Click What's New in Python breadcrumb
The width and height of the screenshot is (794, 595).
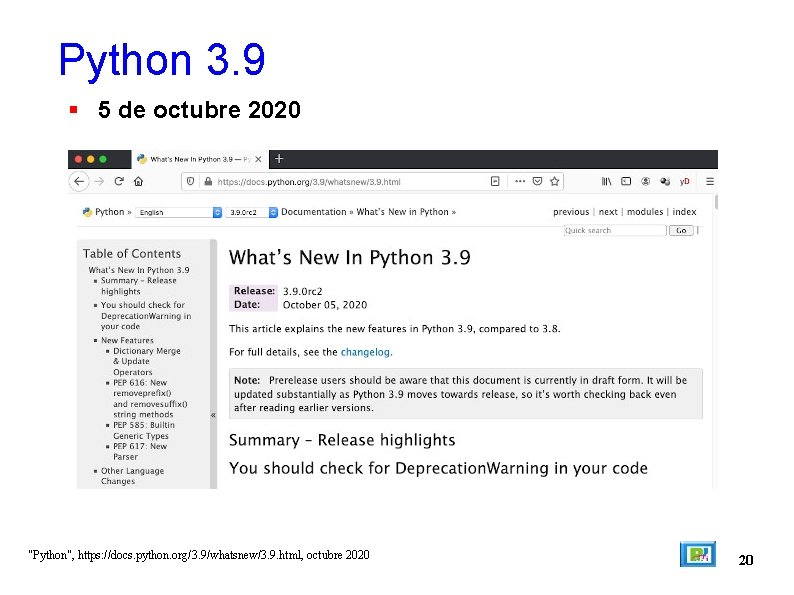pyautogui.click(x=403, y=212)
